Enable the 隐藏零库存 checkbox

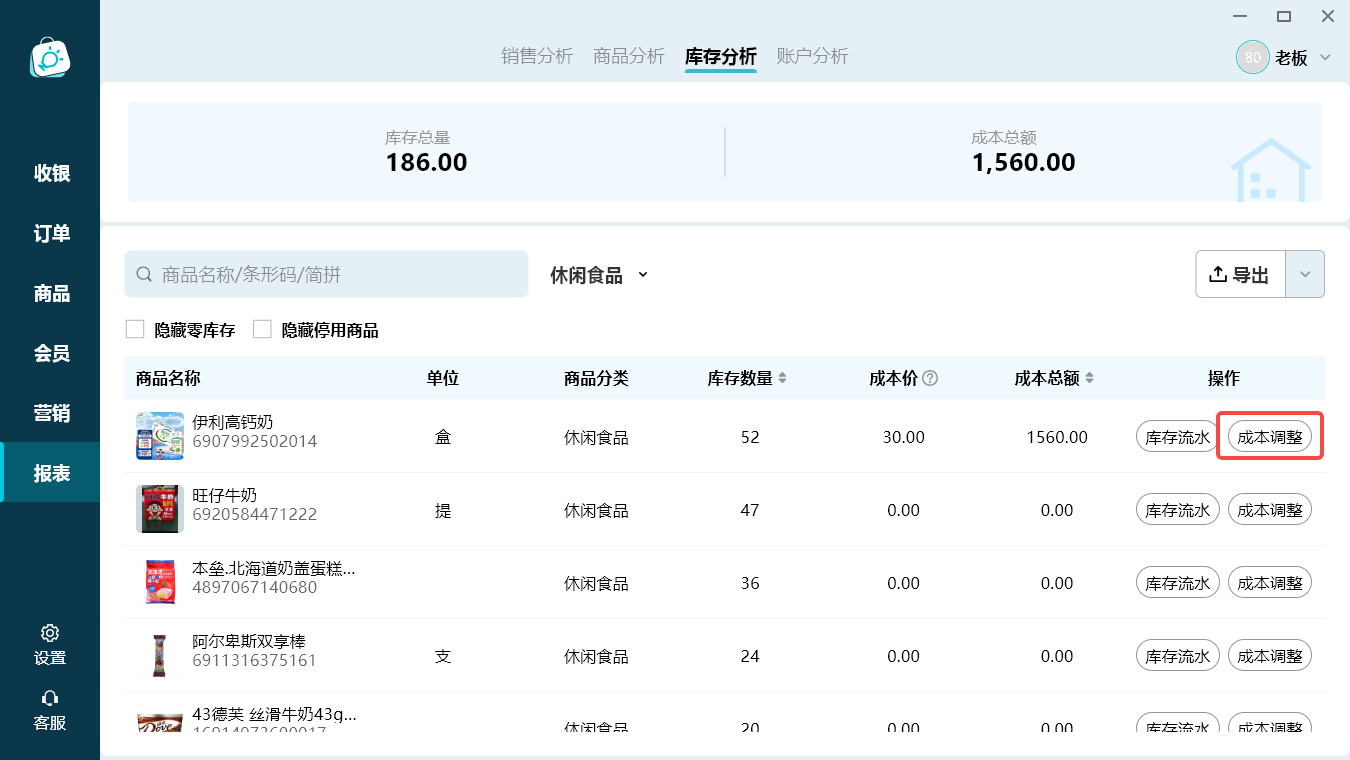point(135,329)
